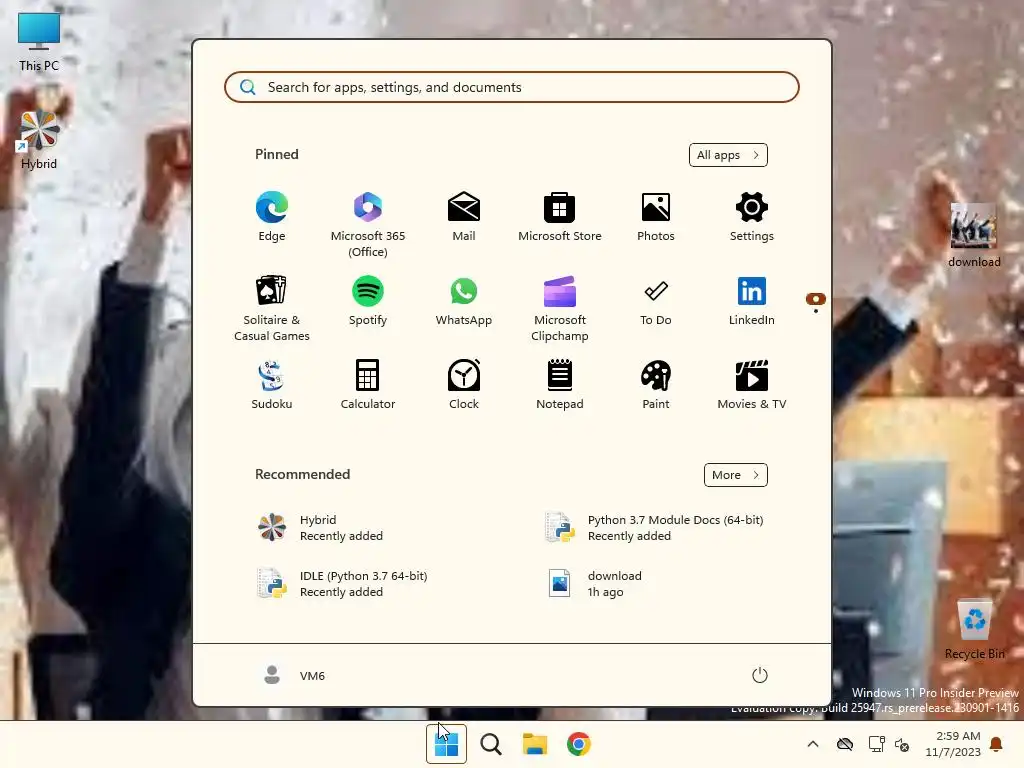Open taskbar Search
1024x768 pixels.
(490, 744)
